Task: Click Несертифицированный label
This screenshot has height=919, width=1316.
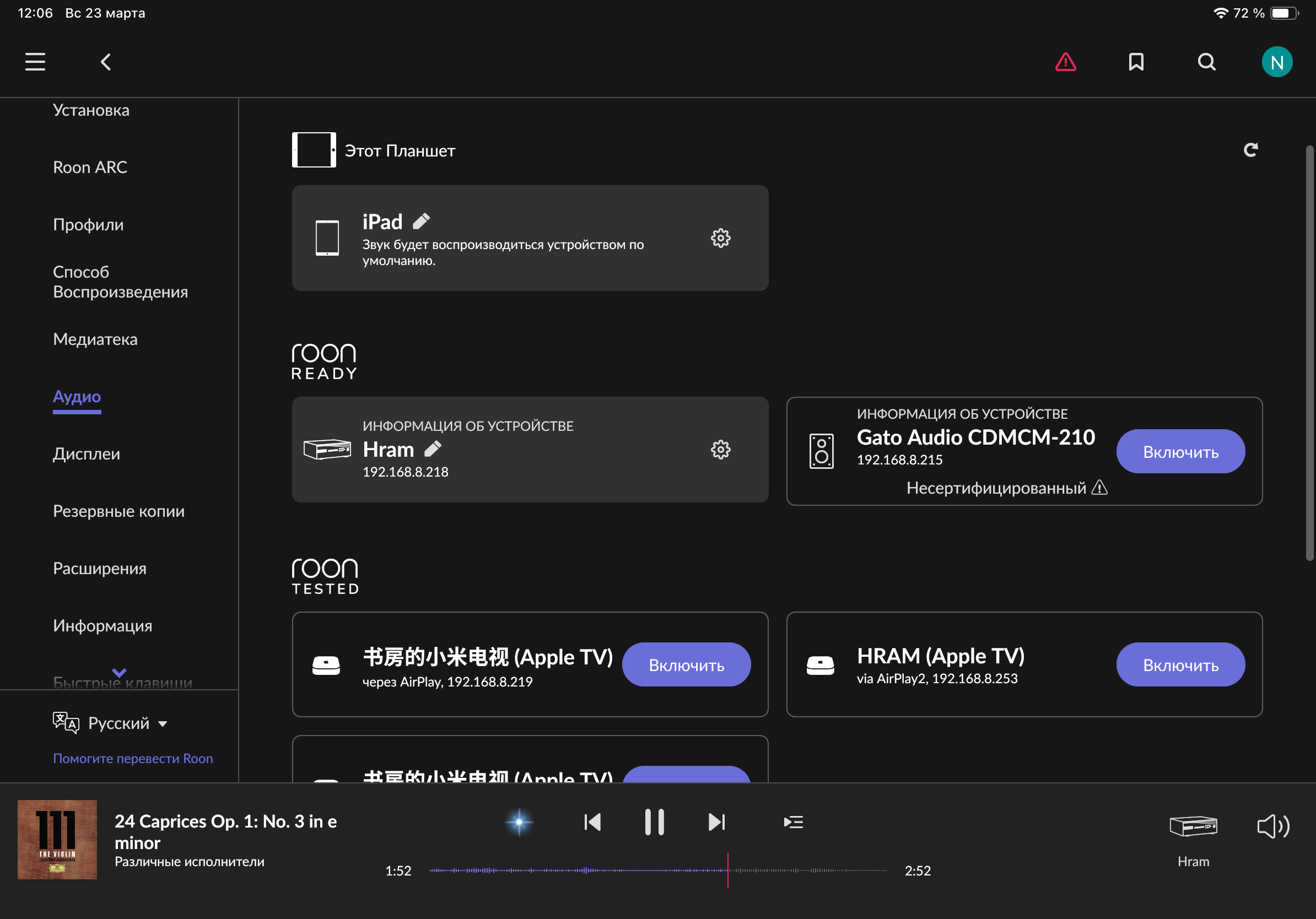Action: (996, 488)
